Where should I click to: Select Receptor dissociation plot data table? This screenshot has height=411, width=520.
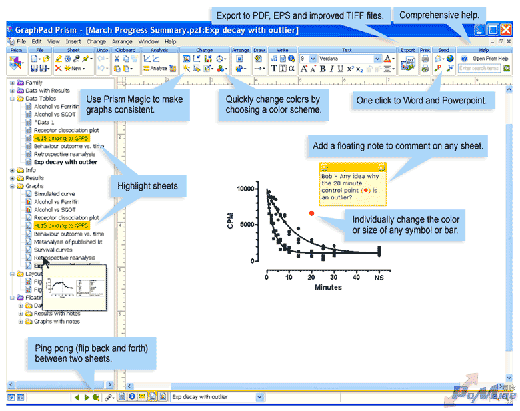[x=66, y=130]
